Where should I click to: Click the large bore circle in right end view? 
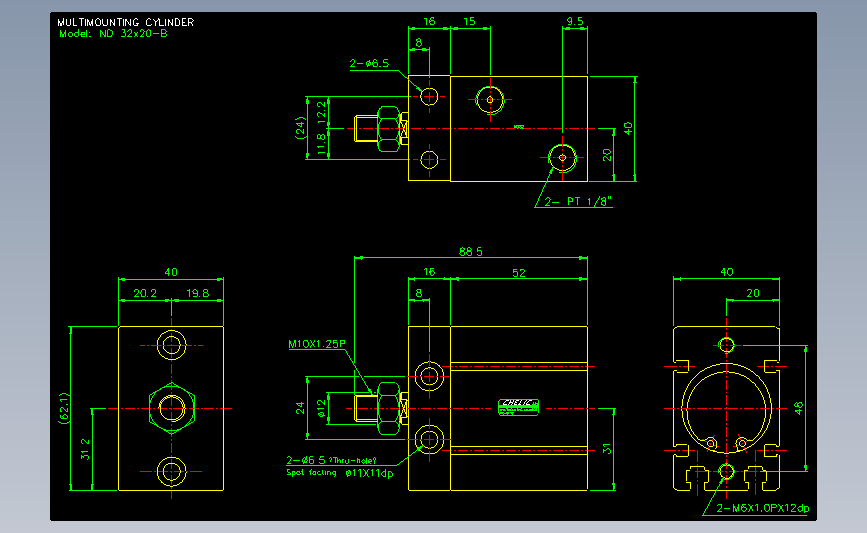tap(726, 409)
